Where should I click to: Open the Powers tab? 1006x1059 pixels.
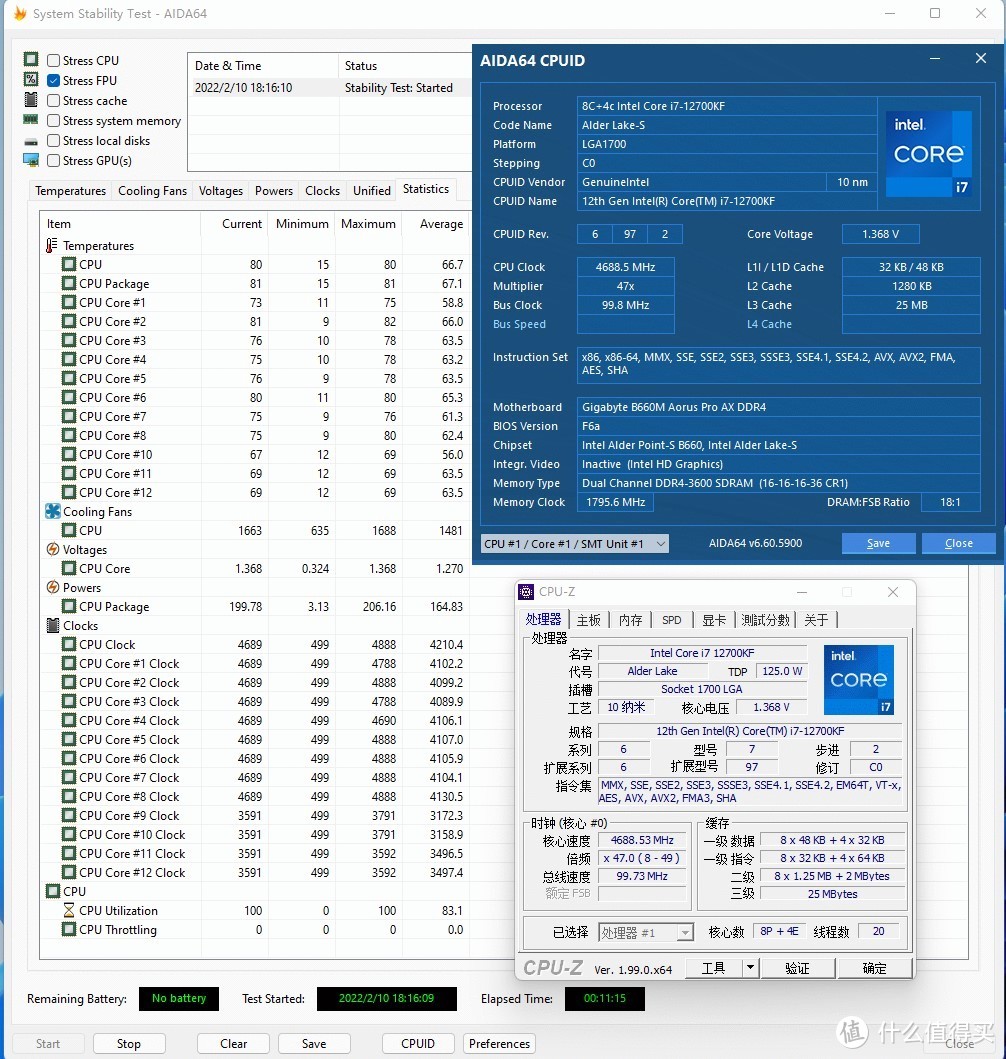pyautogui.click(x=273, y=190)
